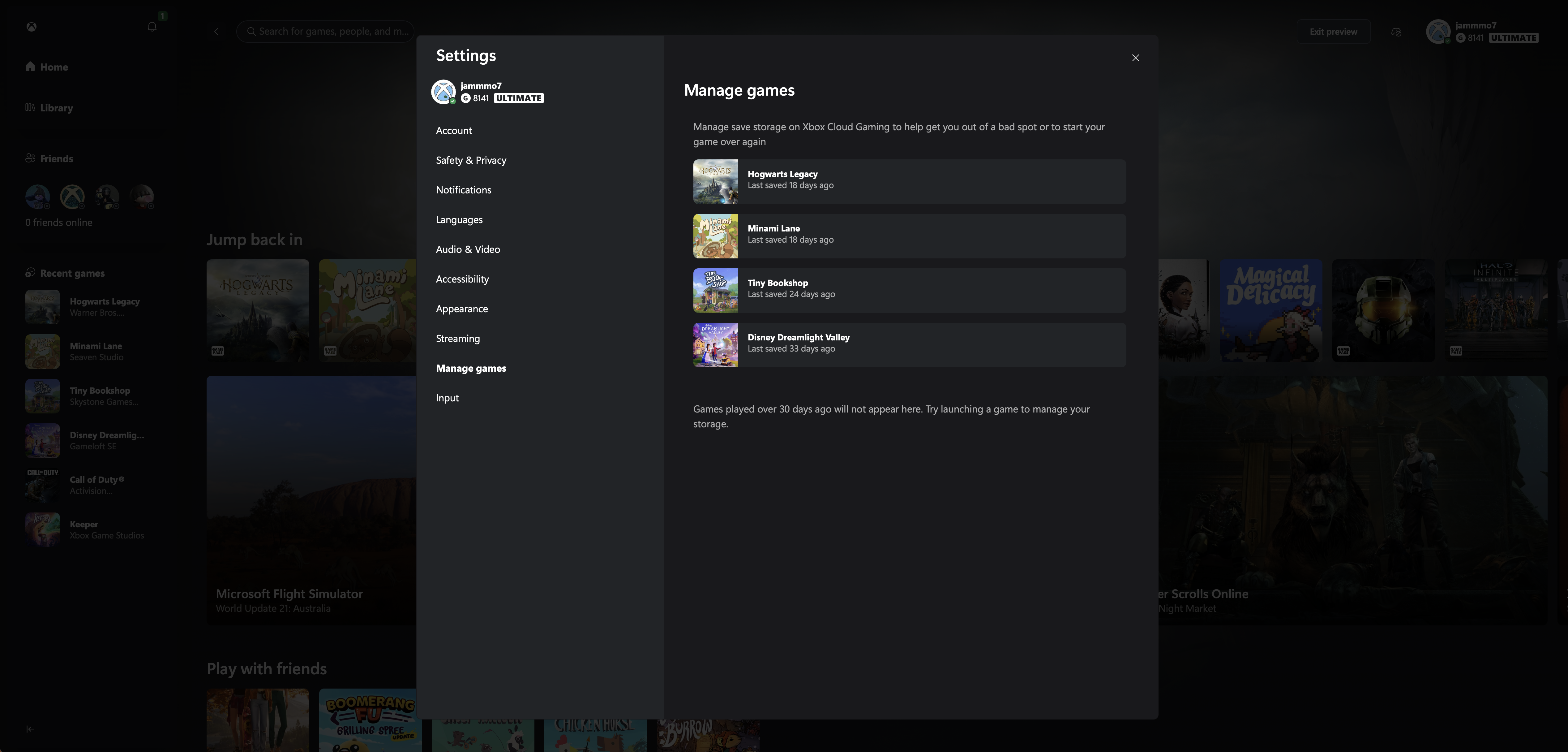
Task: Open Hogwarts Legacy save management row
Action: pyautogui.click(x=909, y=181)
